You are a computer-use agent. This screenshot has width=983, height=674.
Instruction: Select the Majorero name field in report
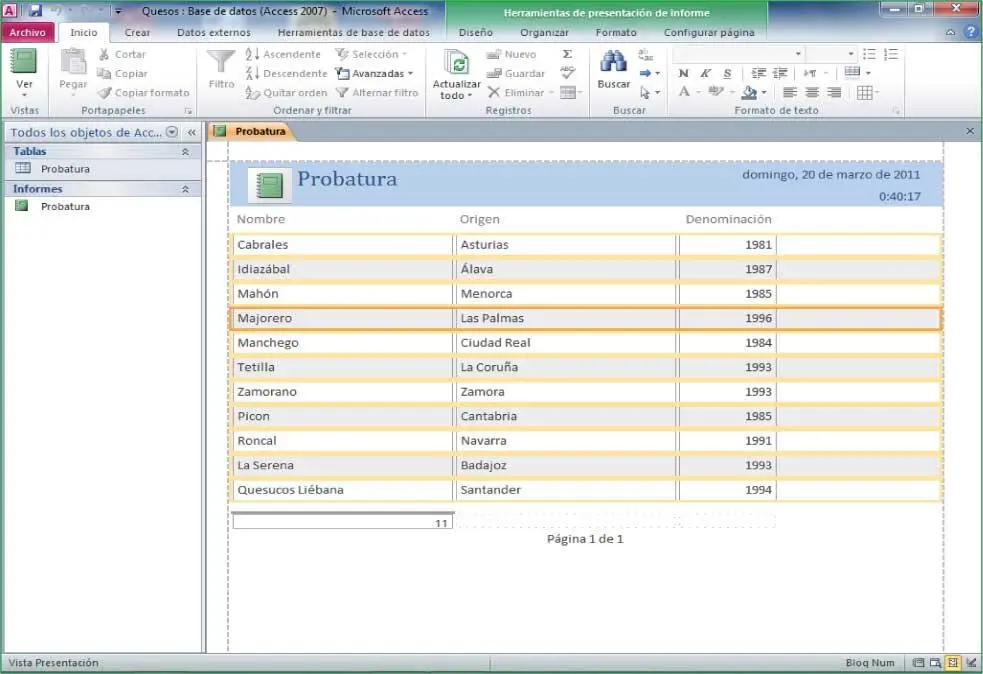[342, 318]
